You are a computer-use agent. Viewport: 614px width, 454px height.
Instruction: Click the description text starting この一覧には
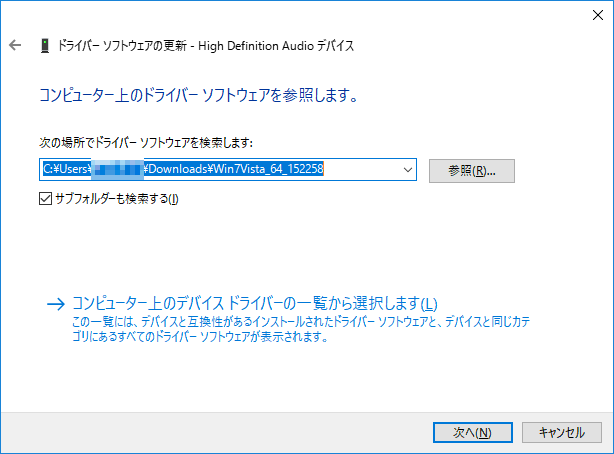point(301,329)
